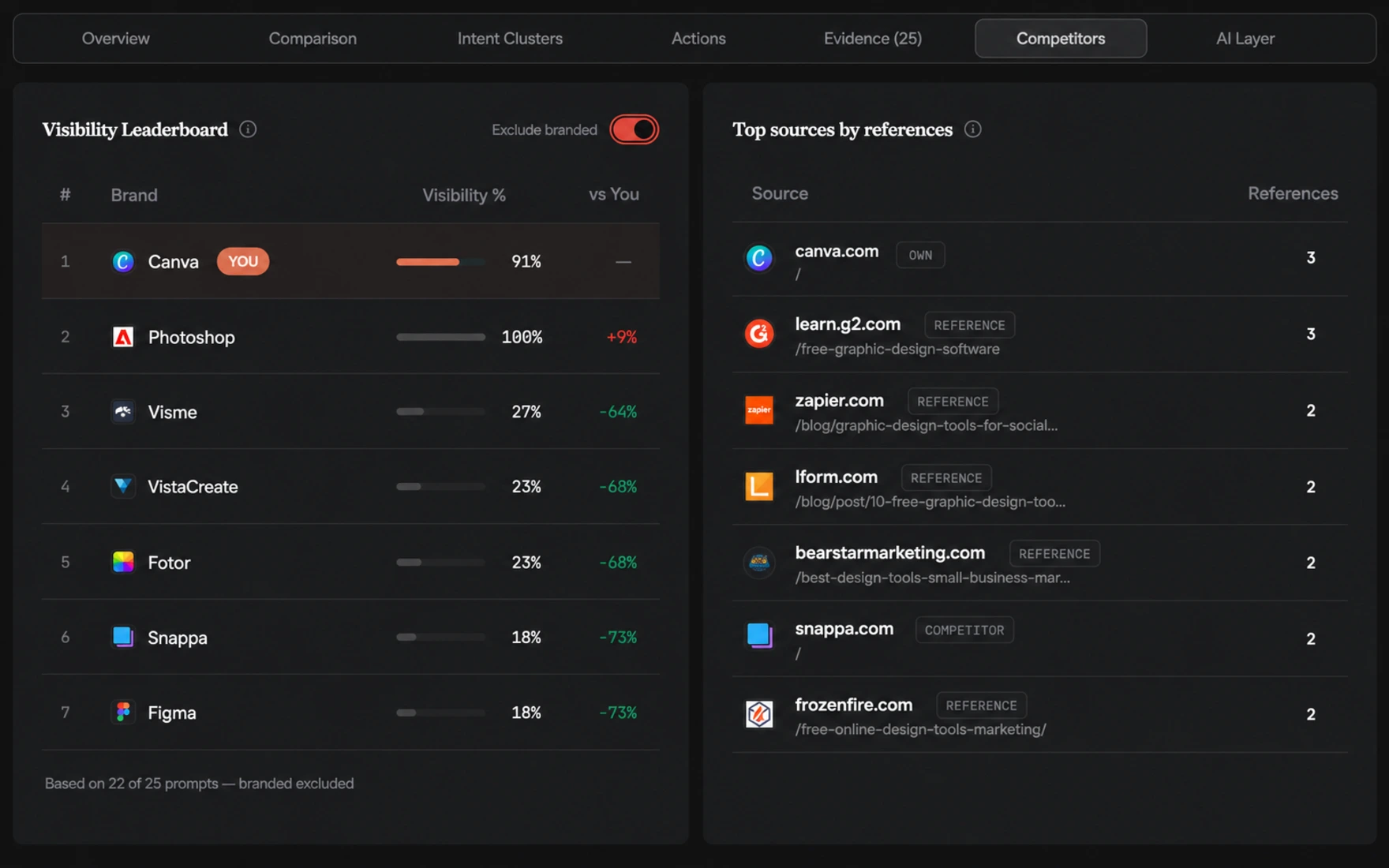Click the Top sources info icon

[x=973, y=129]
